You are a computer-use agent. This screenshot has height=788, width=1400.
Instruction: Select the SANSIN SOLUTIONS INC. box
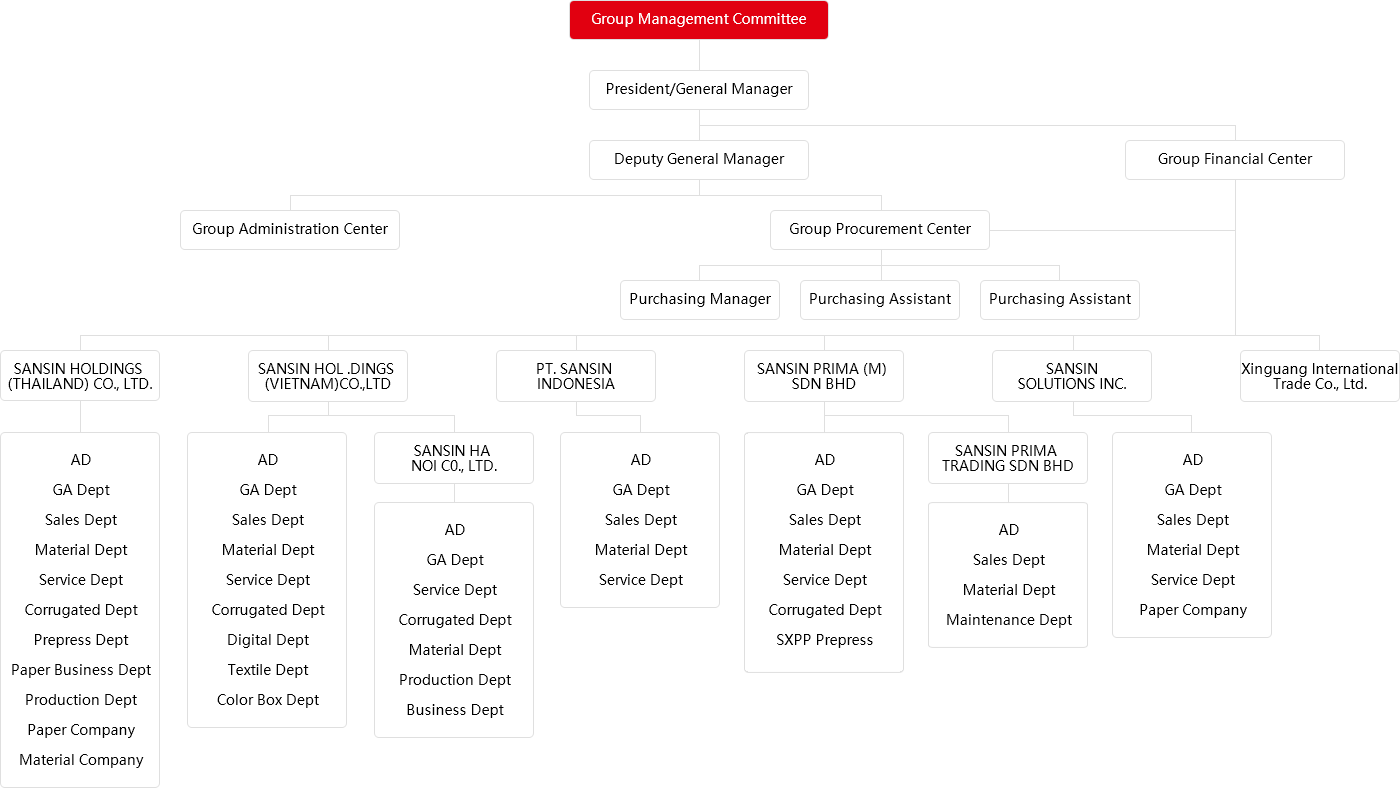point(1072,376)
